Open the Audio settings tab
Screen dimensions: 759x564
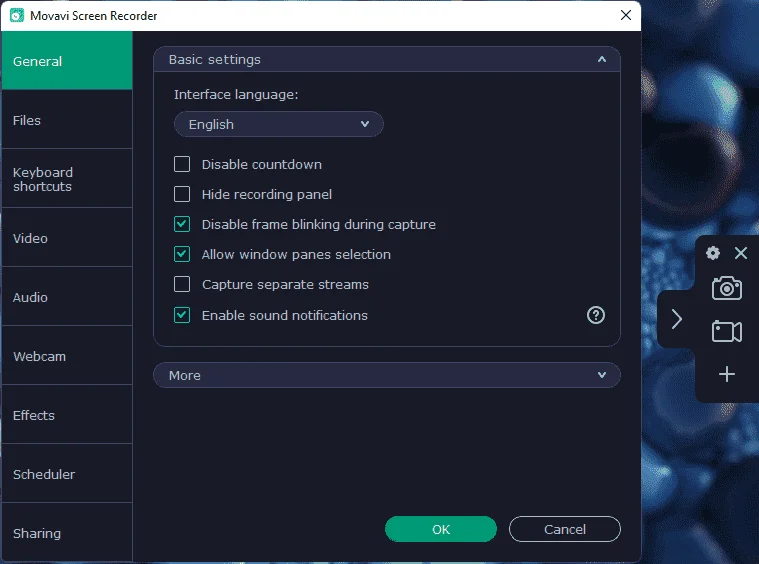[x=67, y=297]
